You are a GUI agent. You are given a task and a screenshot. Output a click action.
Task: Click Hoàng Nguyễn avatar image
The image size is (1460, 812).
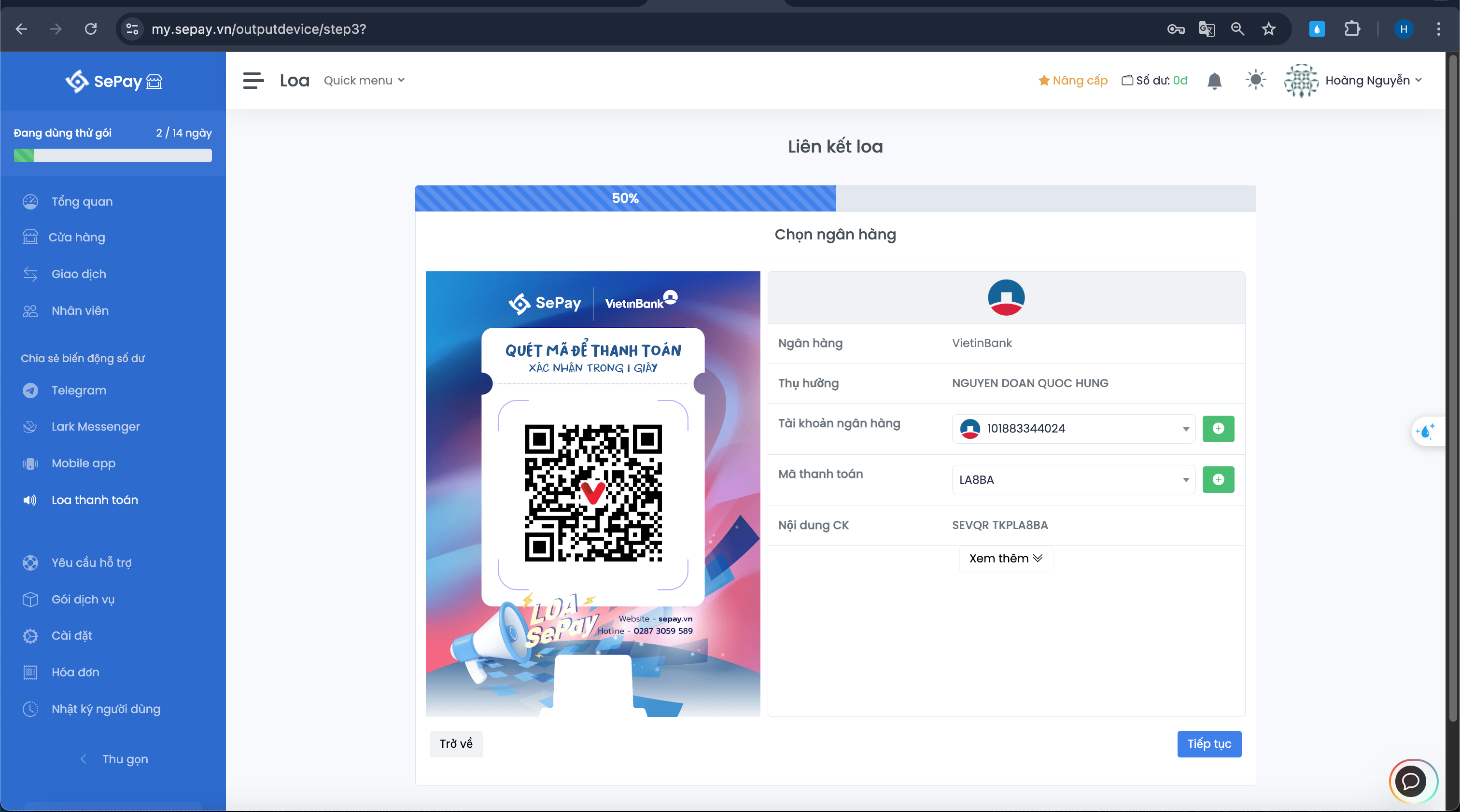[1301, 81]
